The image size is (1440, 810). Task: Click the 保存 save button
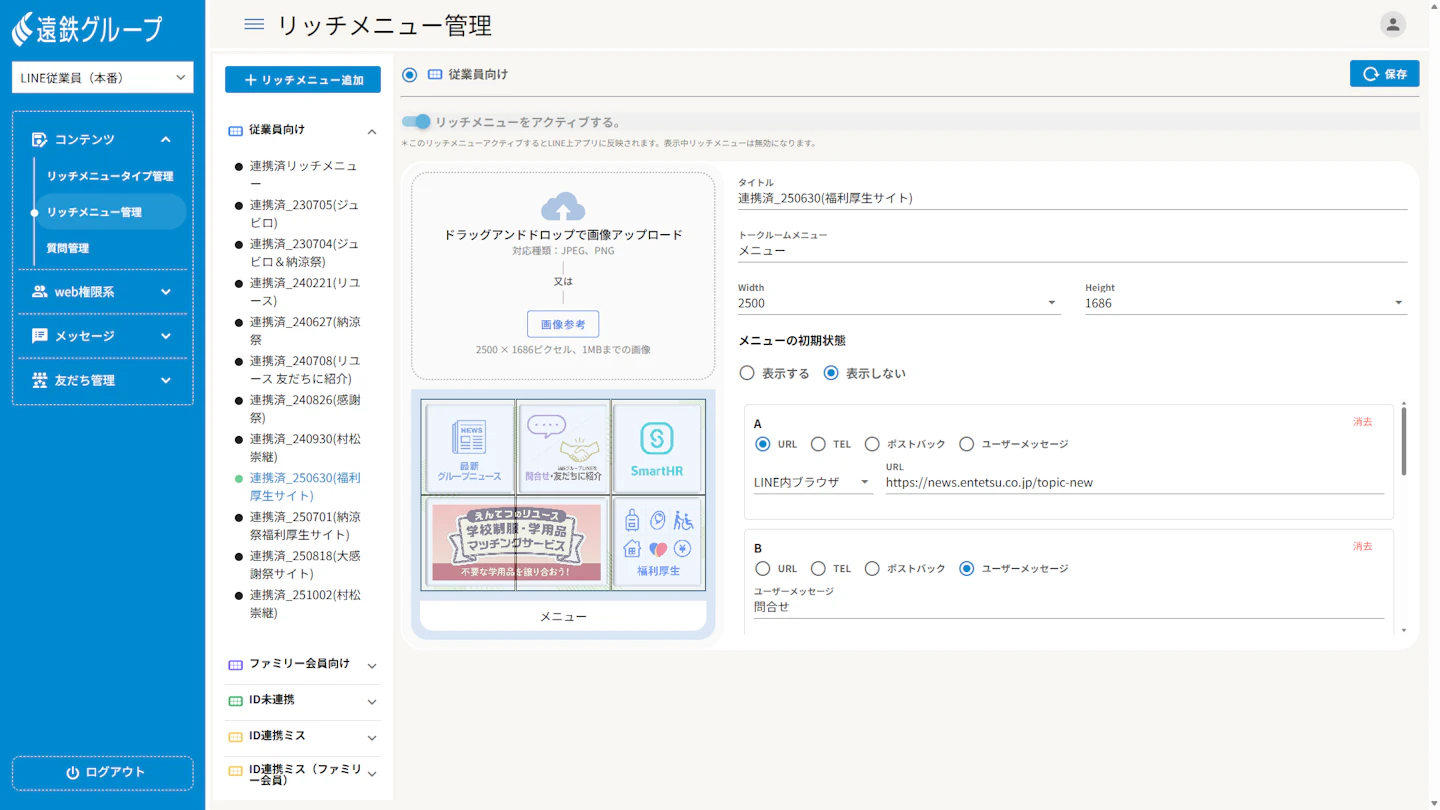[x=1384, y=74]
